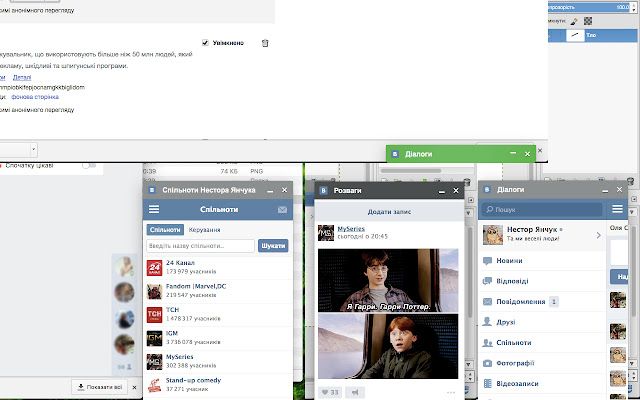The width and height of the screenshot is (640, 400).
Task: Click the Спільноти groups icon in menu
Action: click(487, 342)
